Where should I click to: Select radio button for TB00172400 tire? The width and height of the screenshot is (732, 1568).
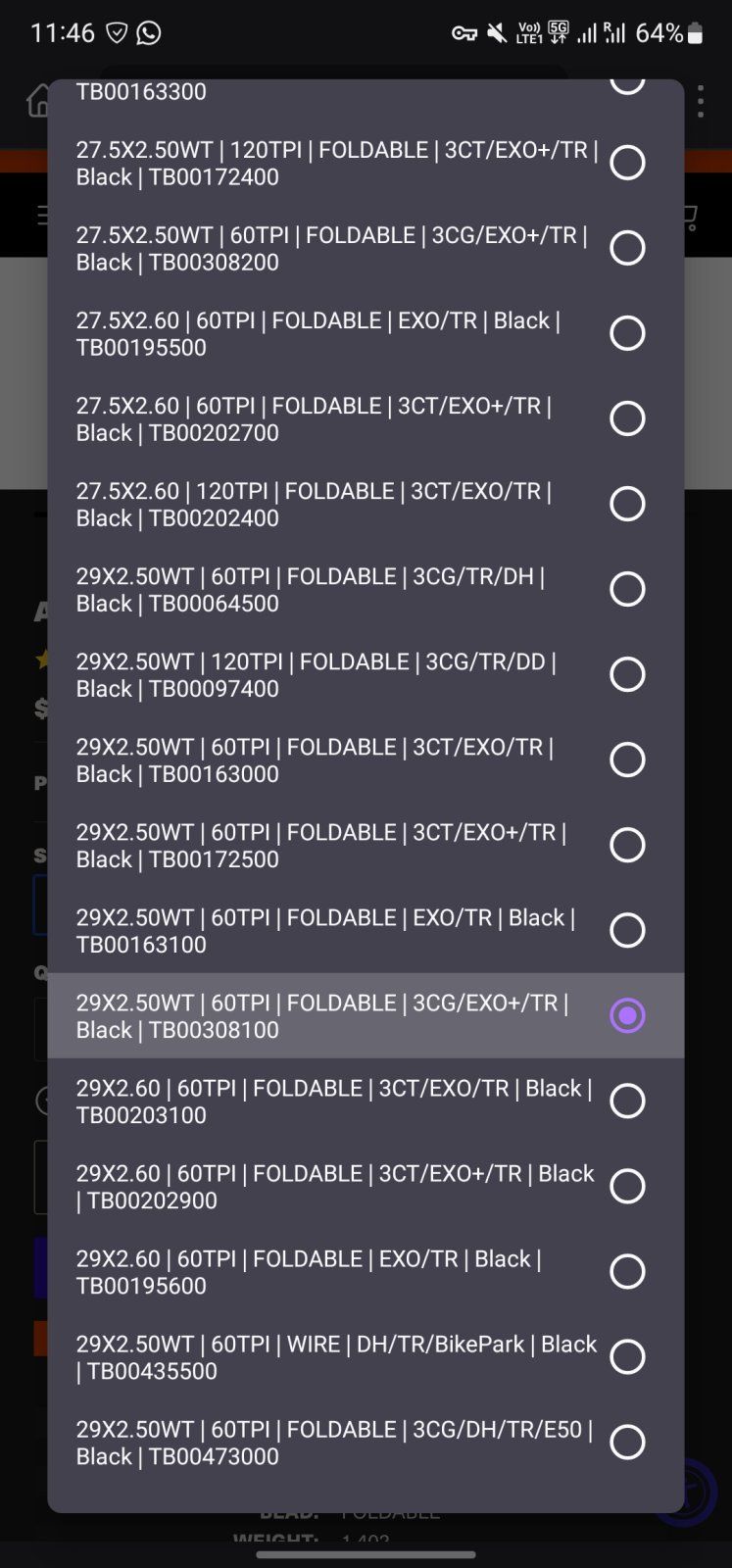627,163
